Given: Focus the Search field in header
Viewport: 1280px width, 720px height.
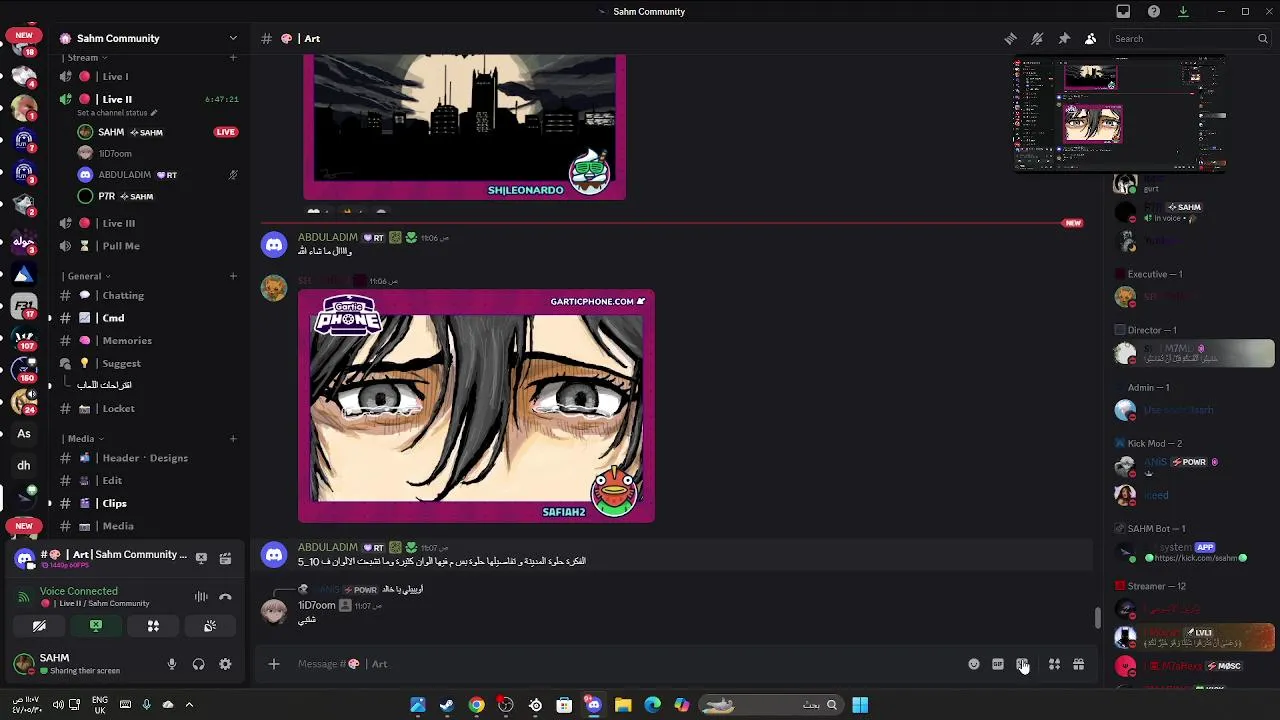Looking at the screenshot, I should pyautogui.click(x=1190, y=39).
